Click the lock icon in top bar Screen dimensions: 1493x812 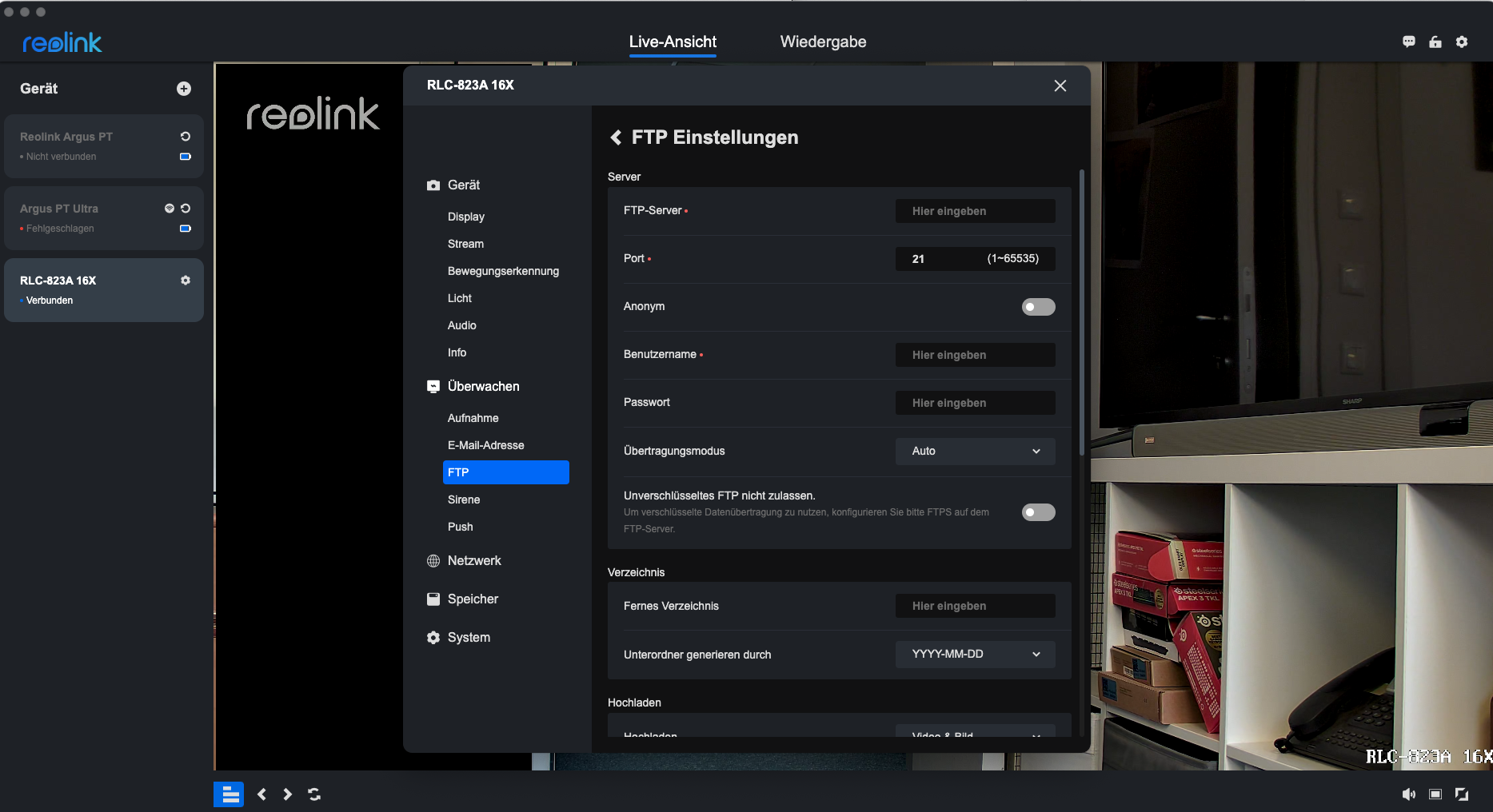coord(1435,42)
